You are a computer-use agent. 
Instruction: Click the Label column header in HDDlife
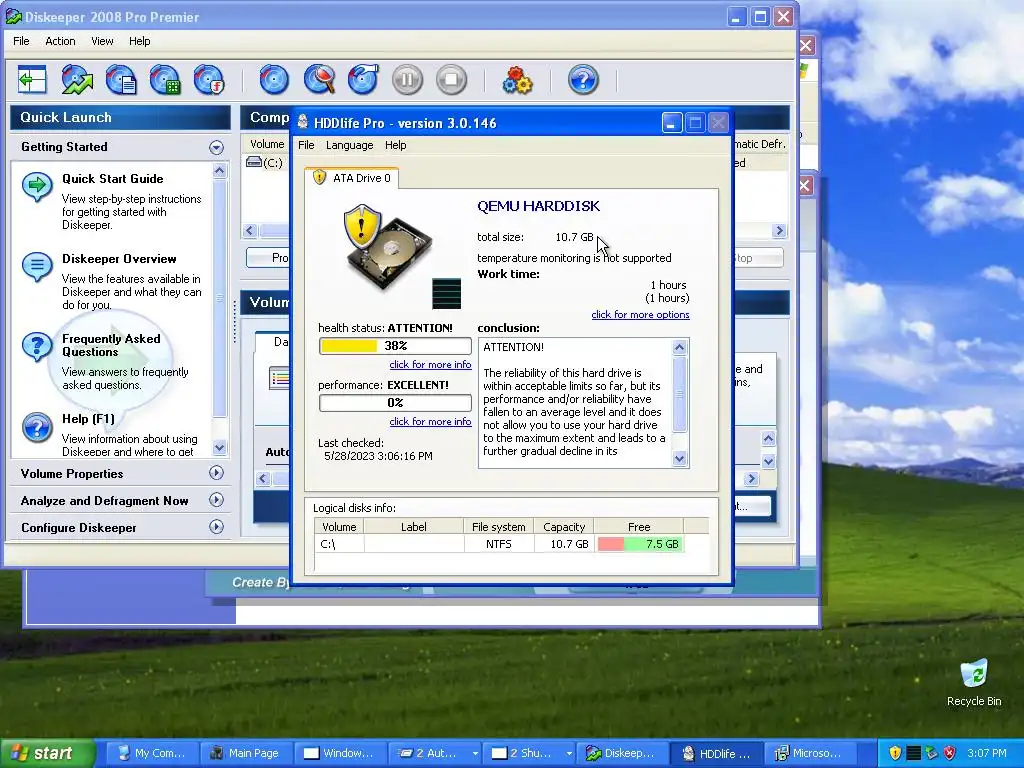(413, 526)
